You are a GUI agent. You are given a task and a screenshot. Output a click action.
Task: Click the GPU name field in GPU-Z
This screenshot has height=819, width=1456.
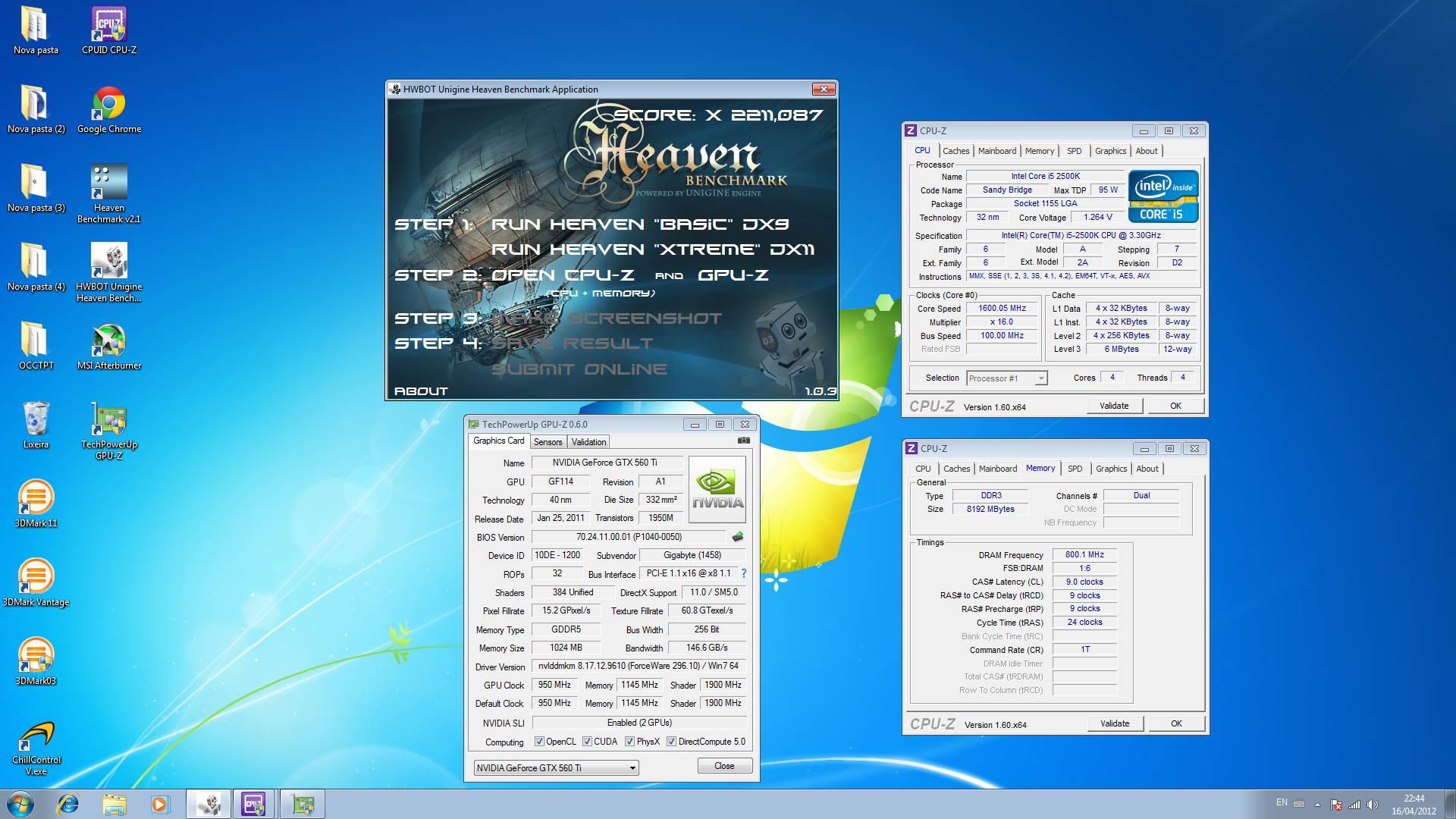[x=607, y=463]
